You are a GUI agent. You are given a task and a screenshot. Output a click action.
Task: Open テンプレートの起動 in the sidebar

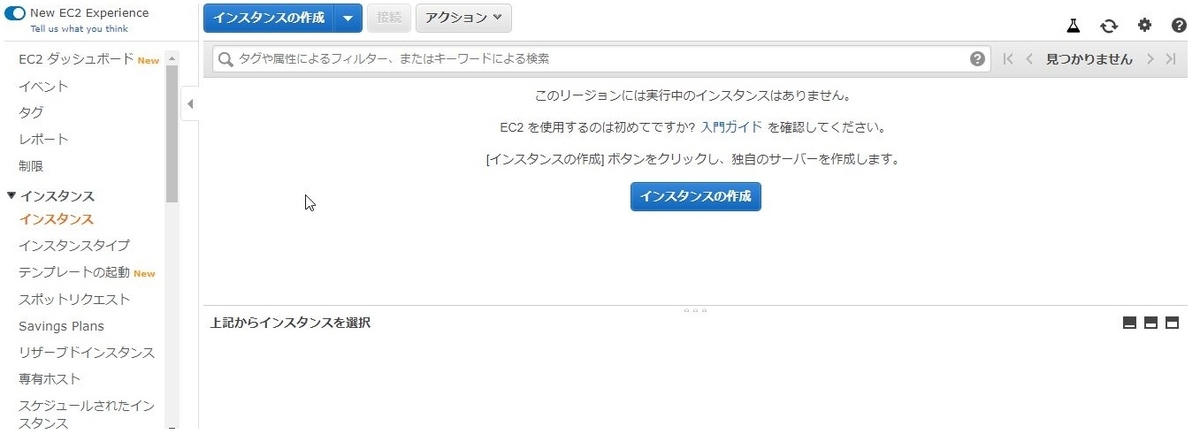[74, 272]
